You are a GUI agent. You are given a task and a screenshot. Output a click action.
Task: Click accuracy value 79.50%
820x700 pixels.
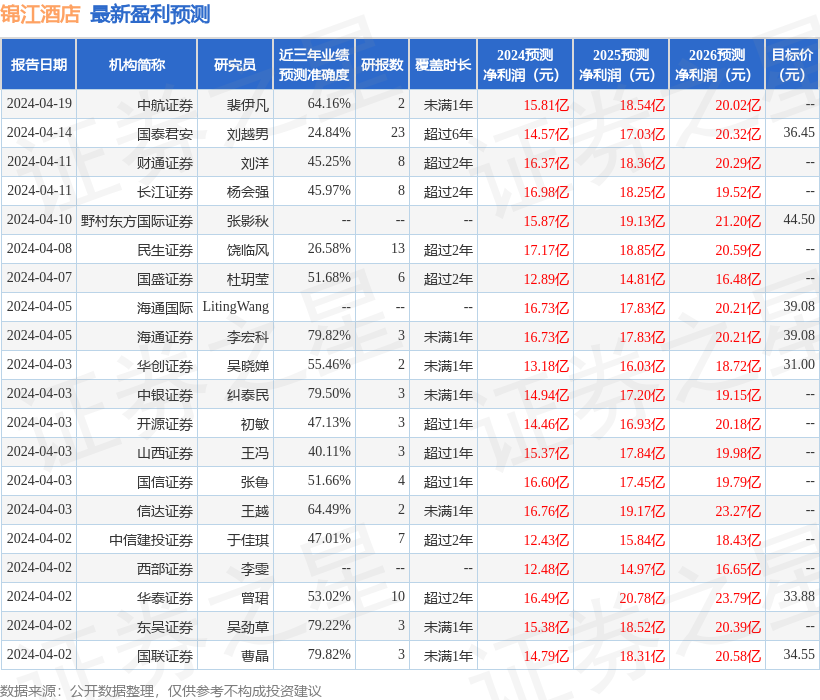(329, 394)
